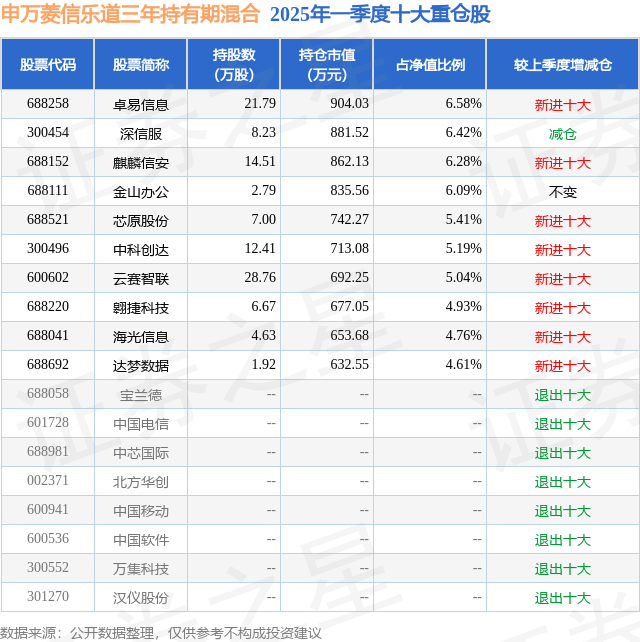Select the 持股数(万股) column header

point(234,65)
